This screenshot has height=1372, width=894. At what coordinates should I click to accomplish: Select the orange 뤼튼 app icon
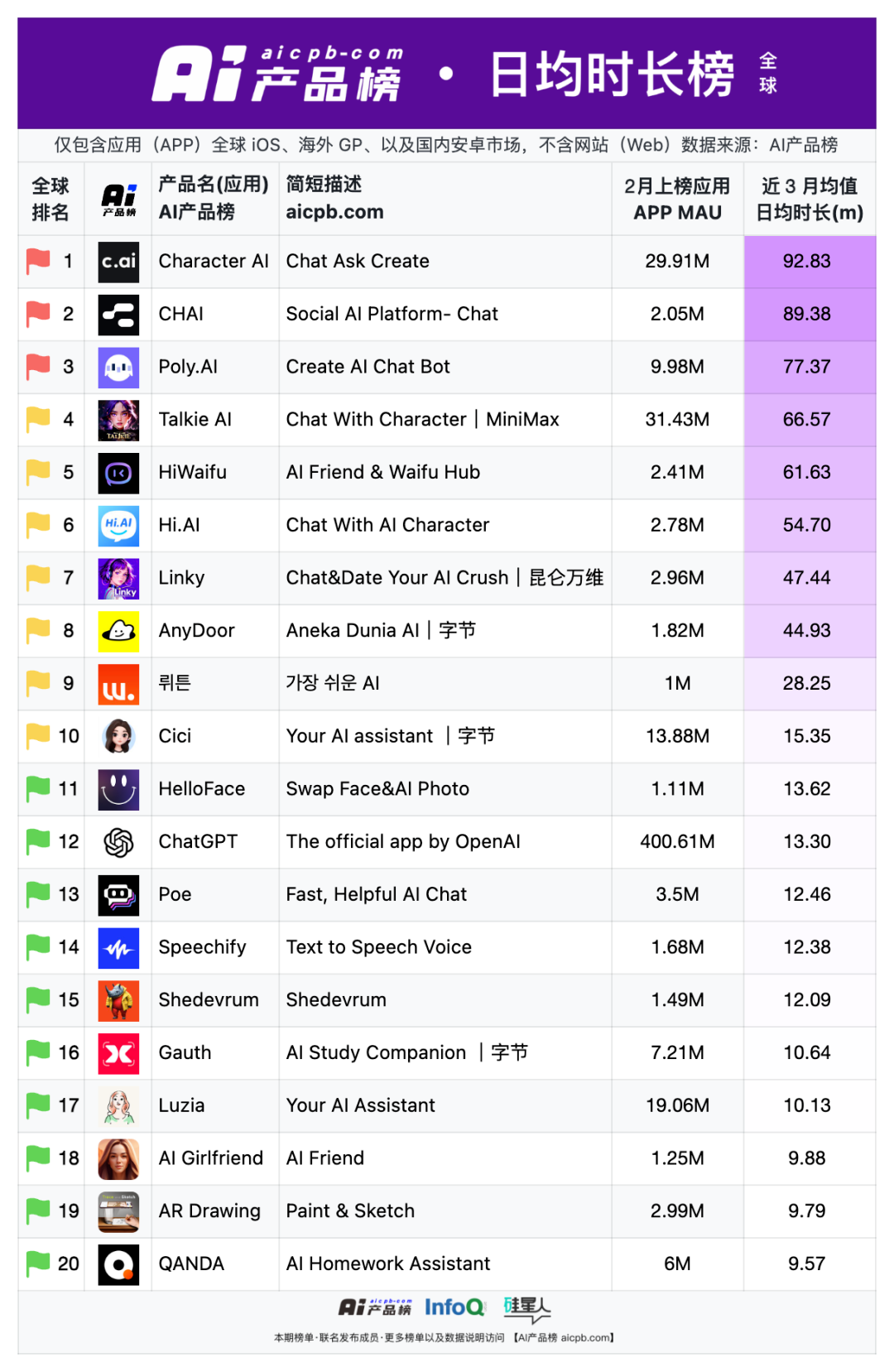[x=118, y=684]
